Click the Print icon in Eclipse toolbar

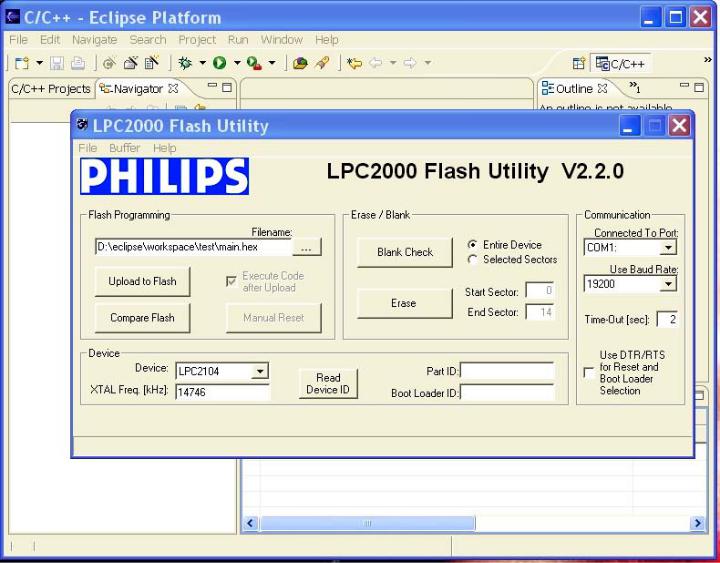pyautogui.click(x=78, y=63)
